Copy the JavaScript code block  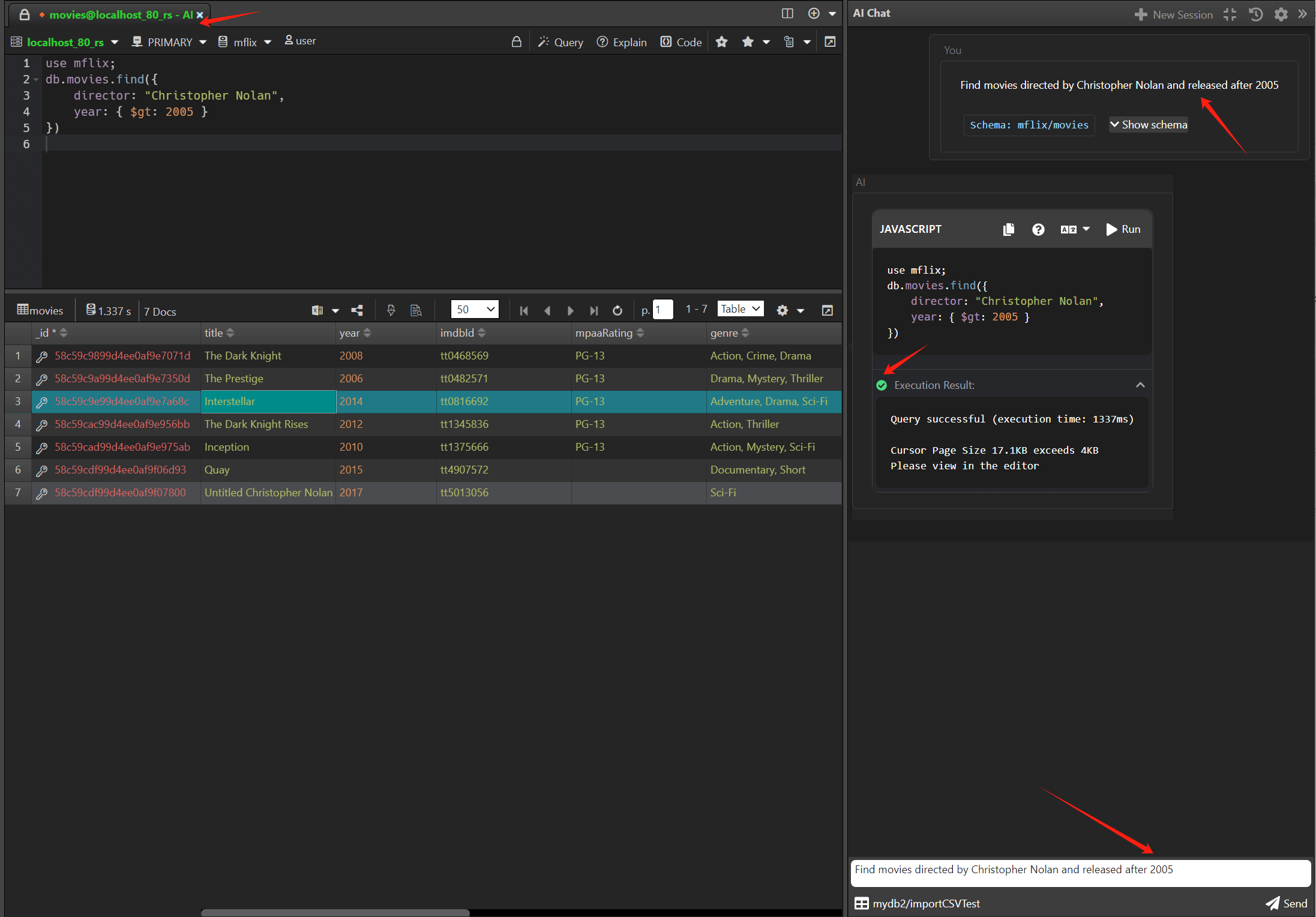coord(1008,229)
